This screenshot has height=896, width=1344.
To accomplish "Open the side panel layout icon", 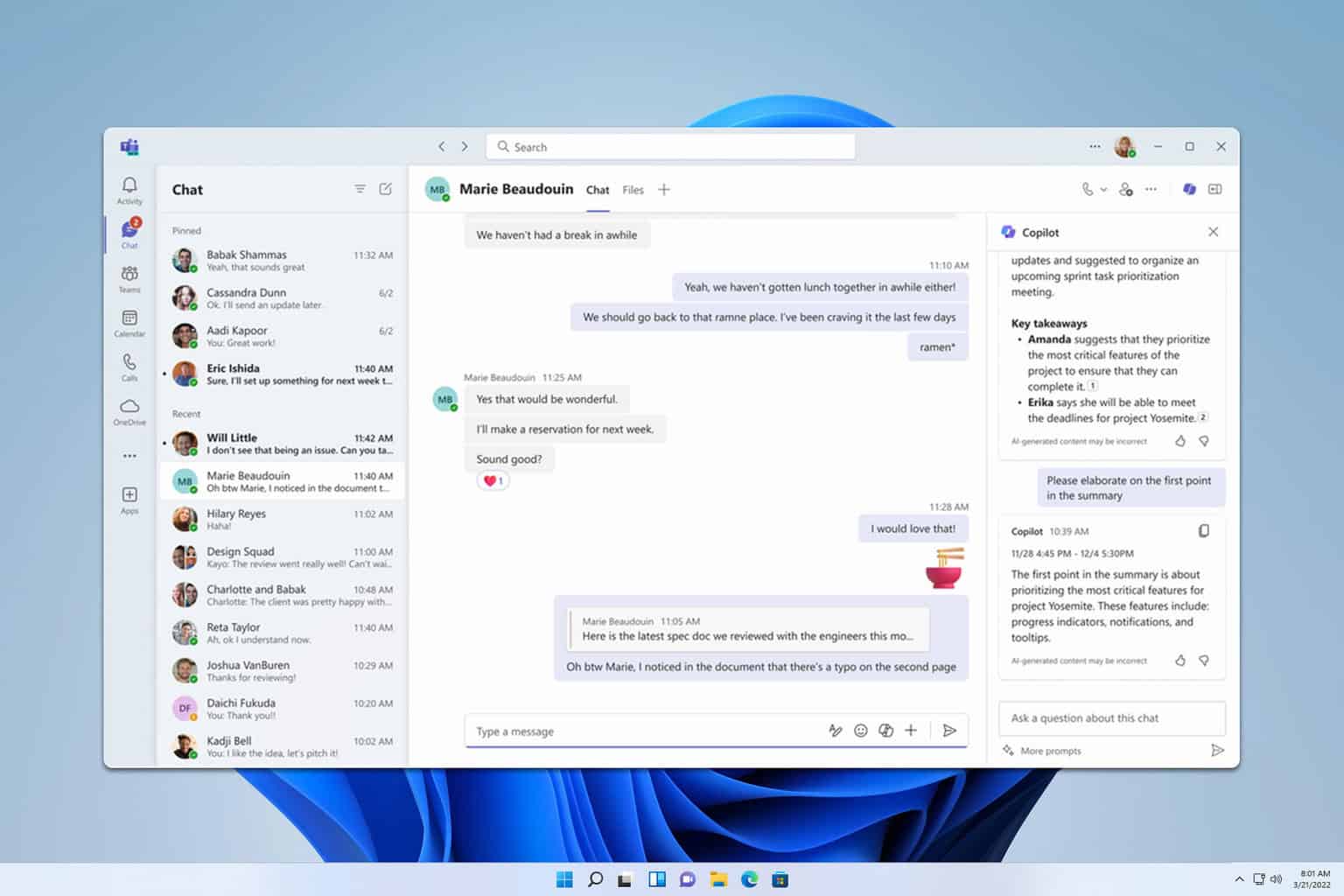I will tap(1214, 189).
